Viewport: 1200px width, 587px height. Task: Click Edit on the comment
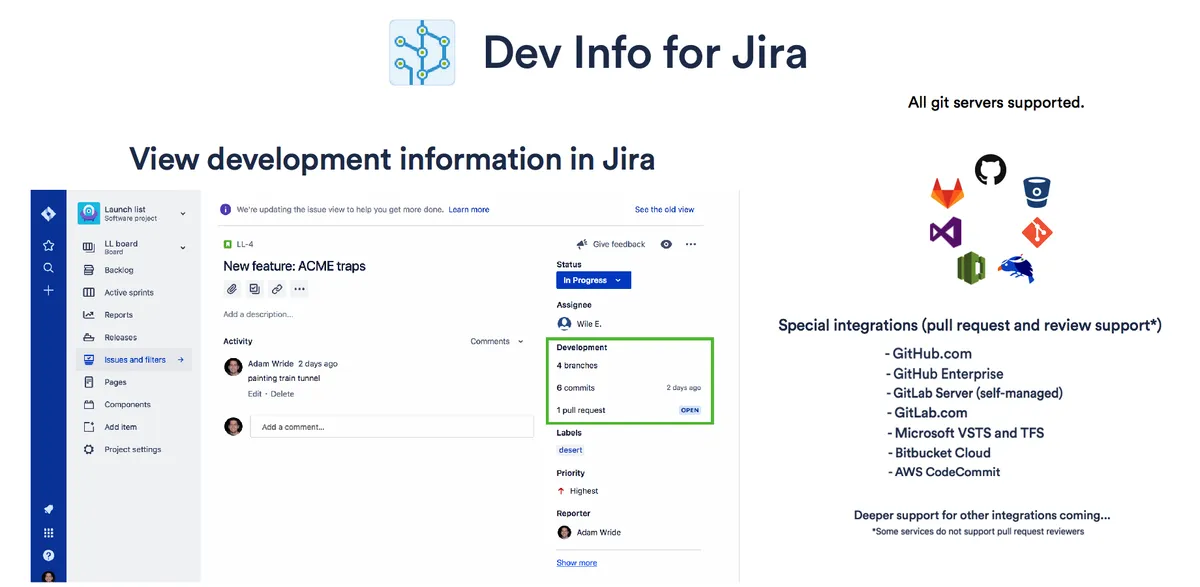(x=255, y=394)
